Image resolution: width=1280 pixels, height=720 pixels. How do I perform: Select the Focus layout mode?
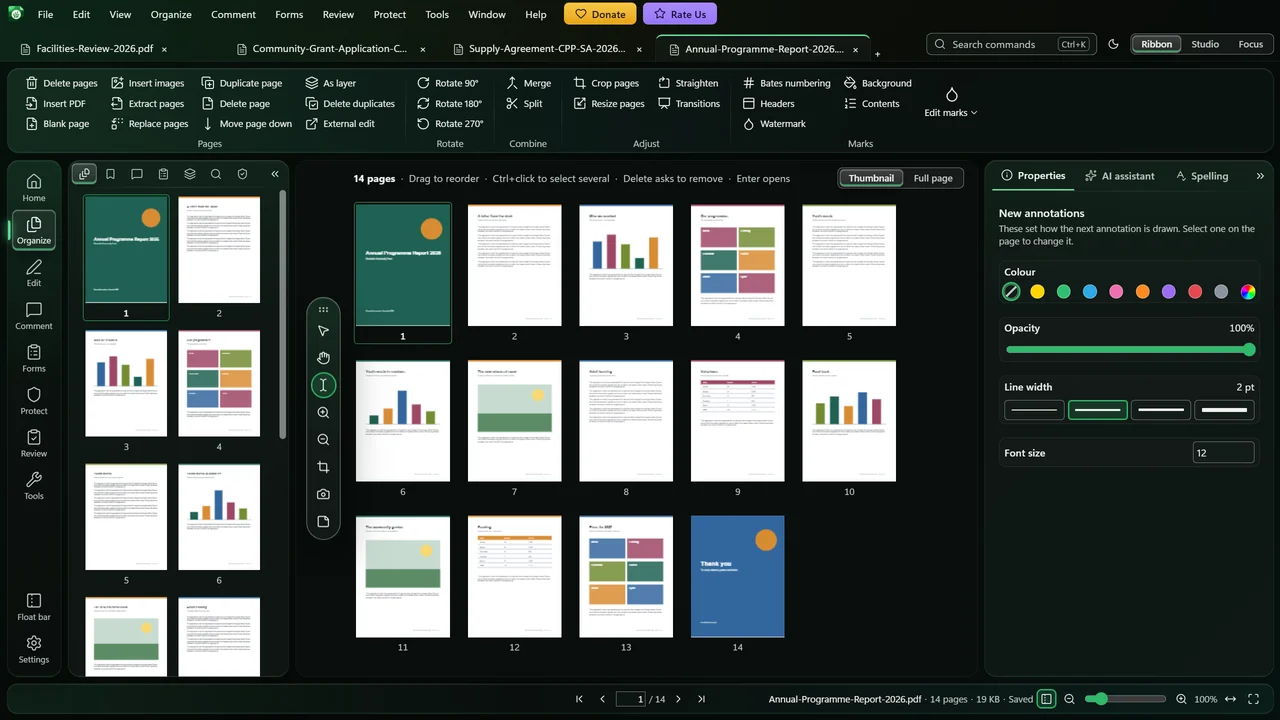click(1250, 44)
